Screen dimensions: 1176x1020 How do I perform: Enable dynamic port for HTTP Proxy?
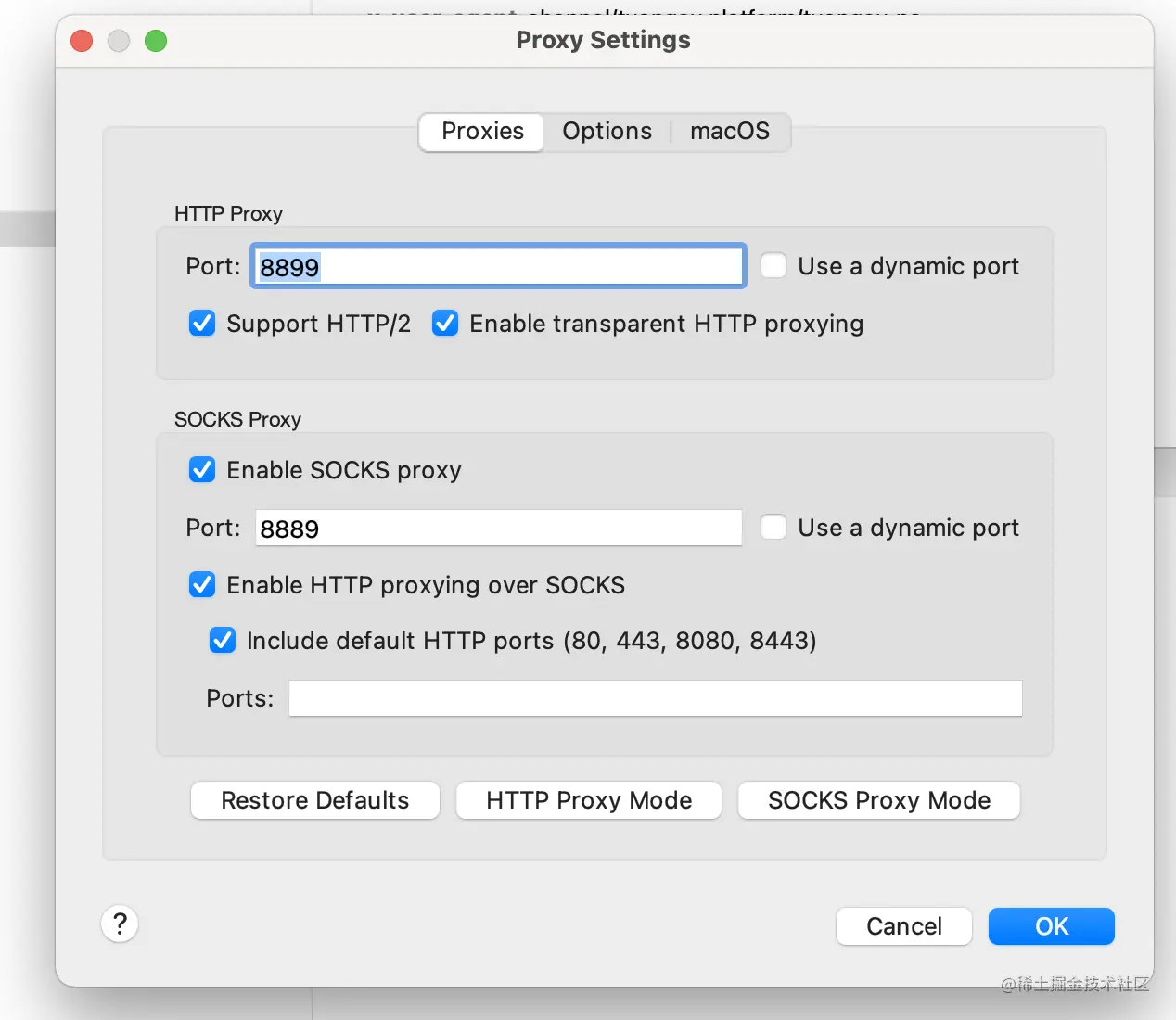[773, 266]
